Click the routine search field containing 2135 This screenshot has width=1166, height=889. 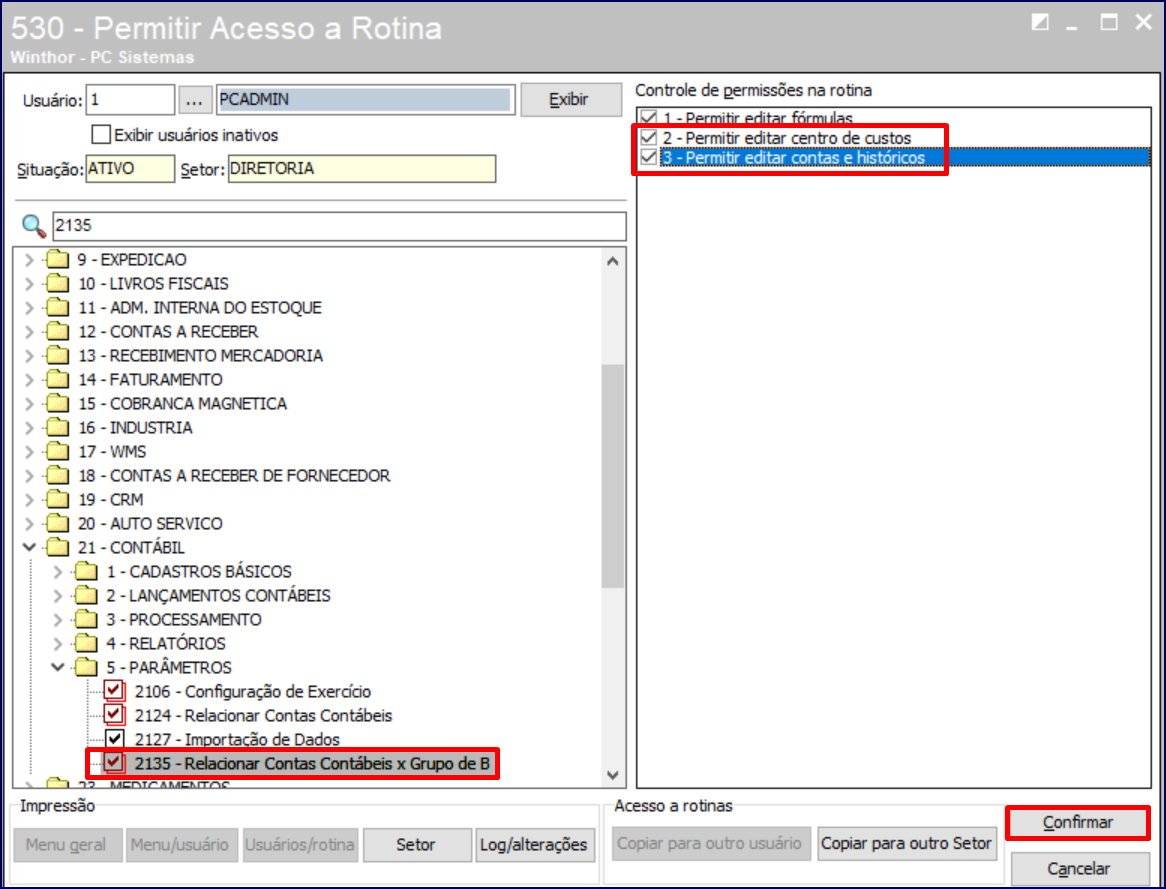(x=339, y=225)
